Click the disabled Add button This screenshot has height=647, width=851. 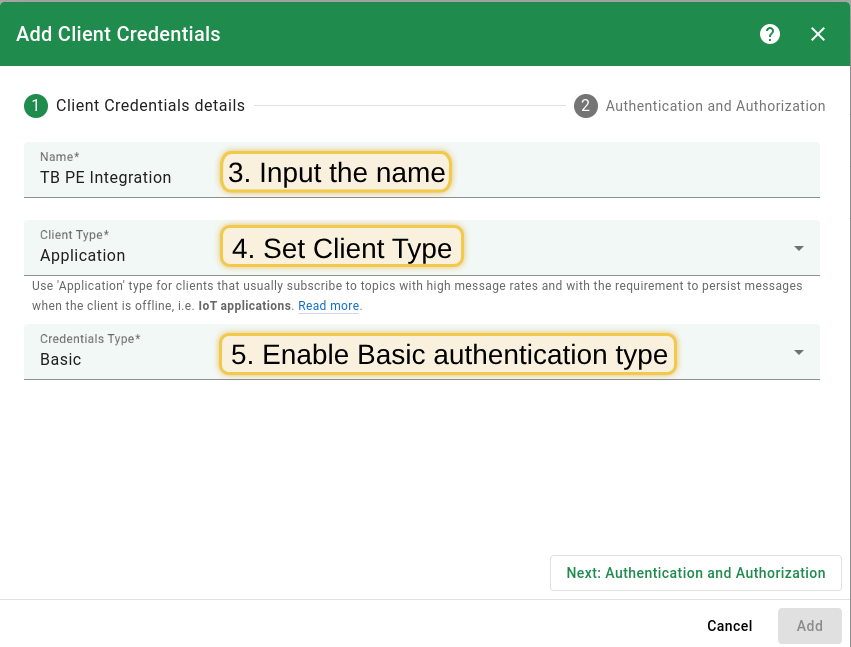coord(809,625)
